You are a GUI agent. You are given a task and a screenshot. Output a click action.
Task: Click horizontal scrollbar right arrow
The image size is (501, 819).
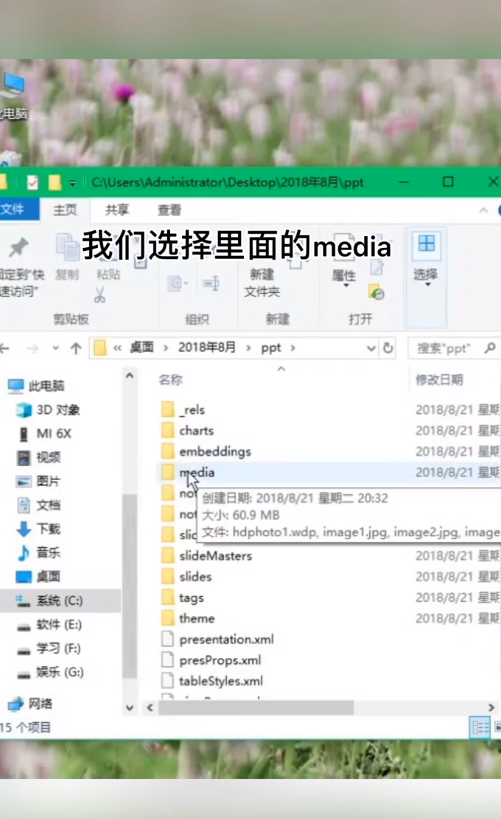click(x=491, y=707)
